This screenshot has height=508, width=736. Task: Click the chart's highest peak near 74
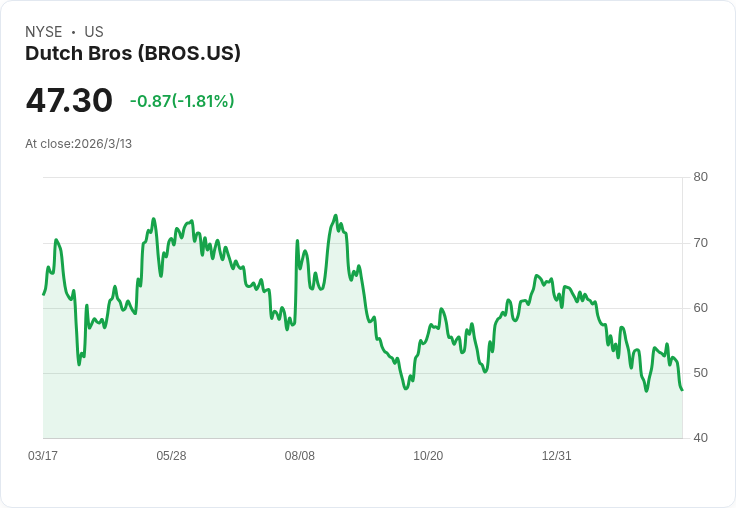[x=336, y=216]
